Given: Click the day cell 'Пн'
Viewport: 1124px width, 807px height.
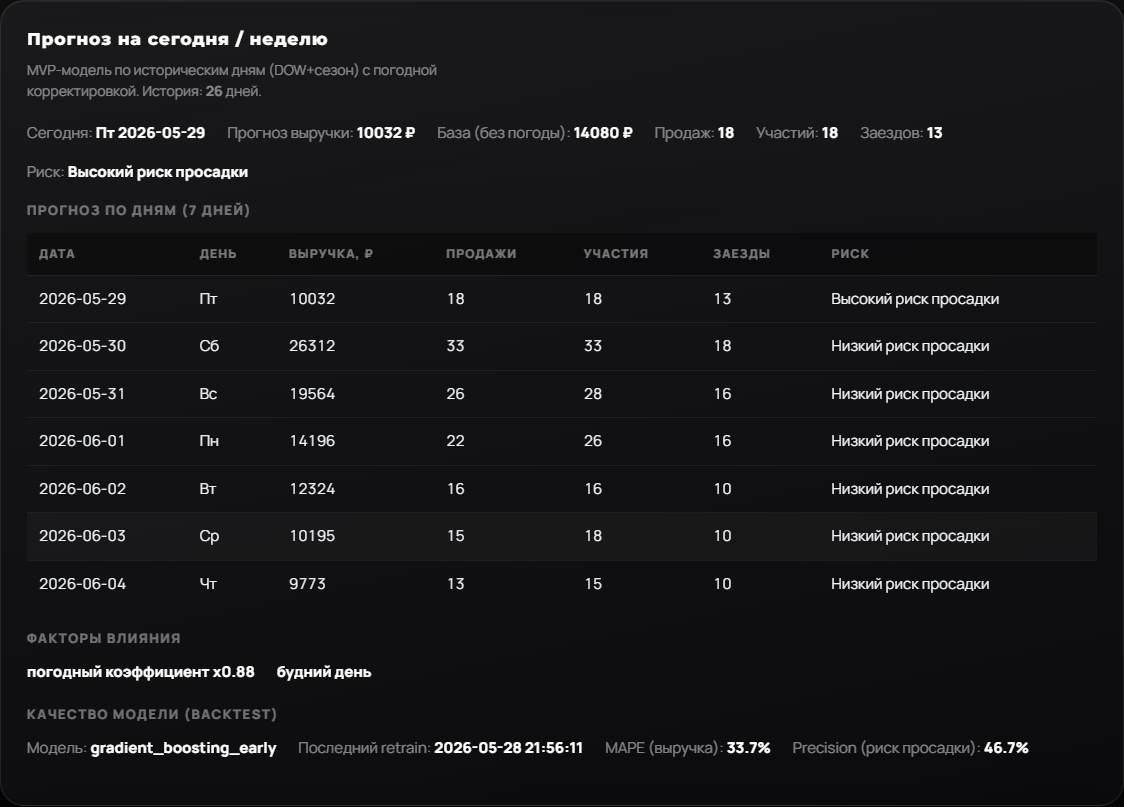Looking at the screenshot, I should (209, 441).
